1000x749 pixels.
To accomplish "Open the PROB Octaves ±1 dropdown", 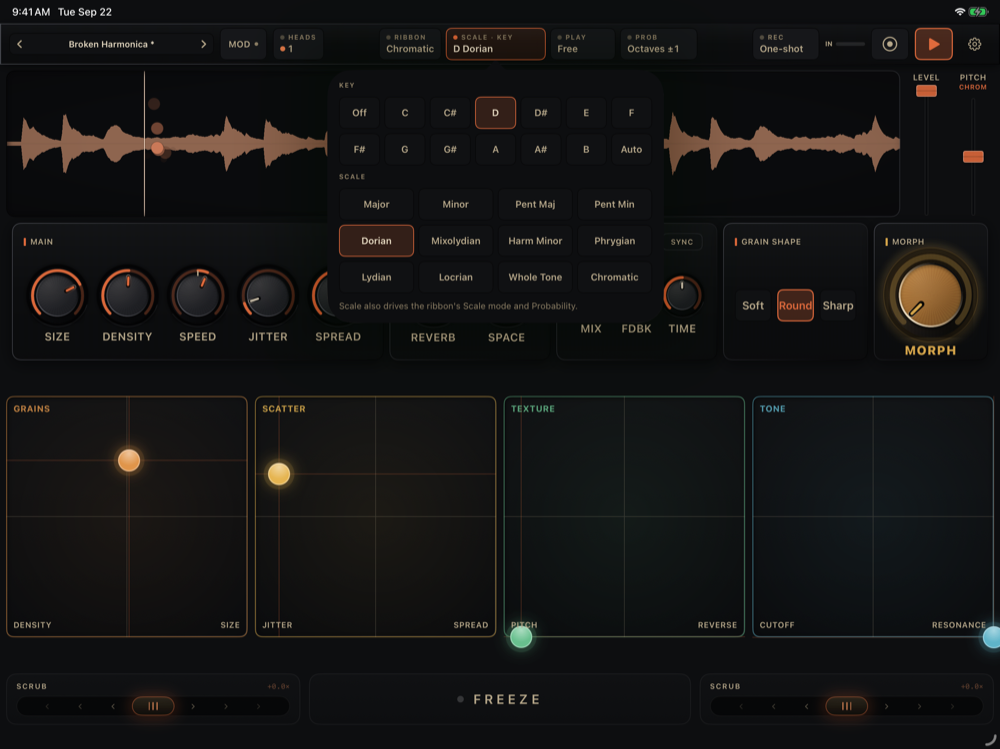I will click(x=658, y=44).
